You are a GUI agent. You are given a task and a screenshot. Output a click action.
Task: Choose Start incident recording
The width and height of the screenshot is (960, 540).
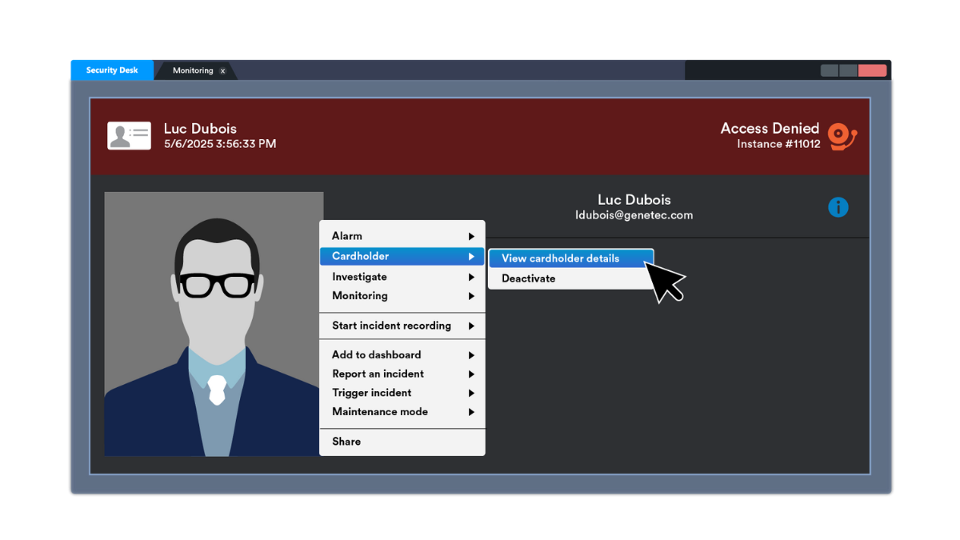(391, 326)
